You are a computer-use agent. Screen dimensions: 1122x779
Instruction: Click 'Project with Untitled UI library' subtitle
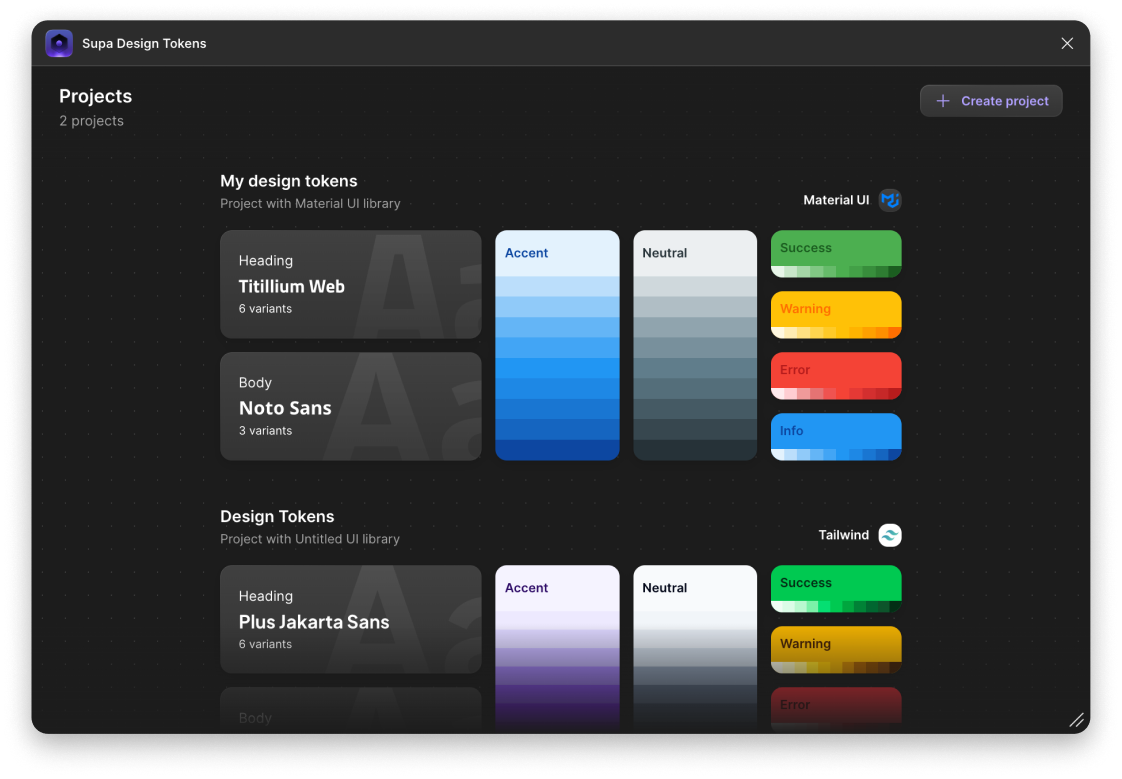pyautogui.click(x=310, y=539)
